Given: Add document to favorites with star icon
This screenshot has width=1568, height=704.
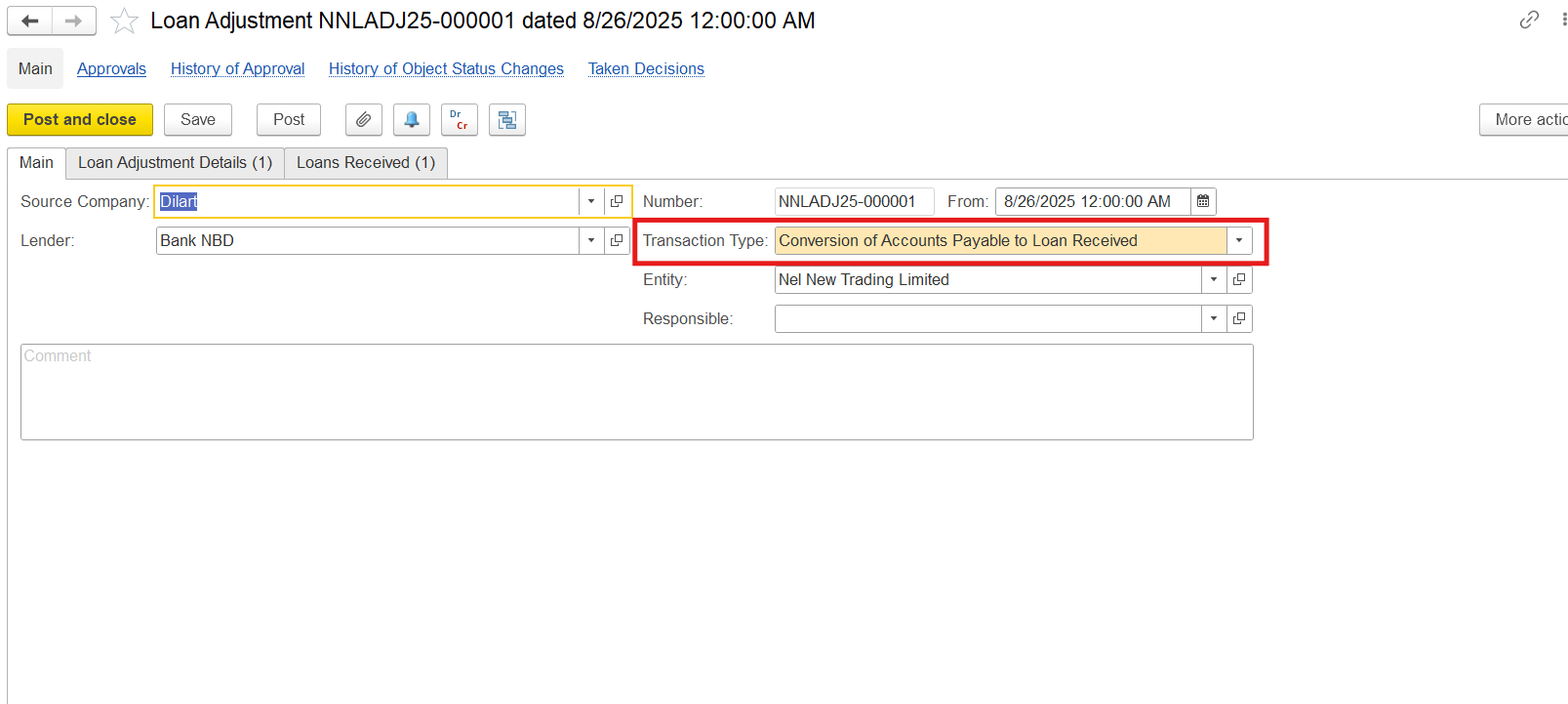Looking at the screenshot, I should pos(124,21).
